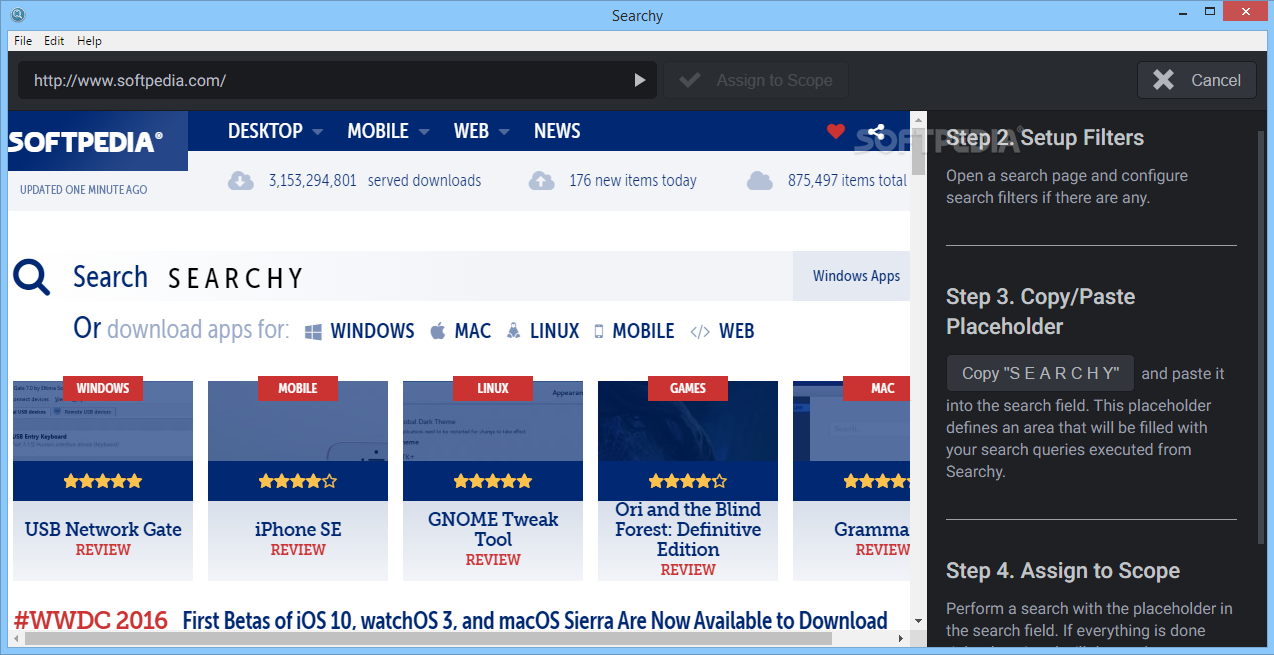Click the new items upload cloud icon
The height and width of the screenshot is (655, 1274).
[x=541, y=181]
